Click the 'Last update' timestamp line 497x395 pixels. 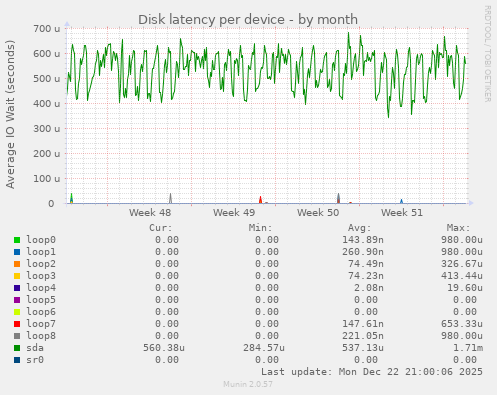(372, 372)
